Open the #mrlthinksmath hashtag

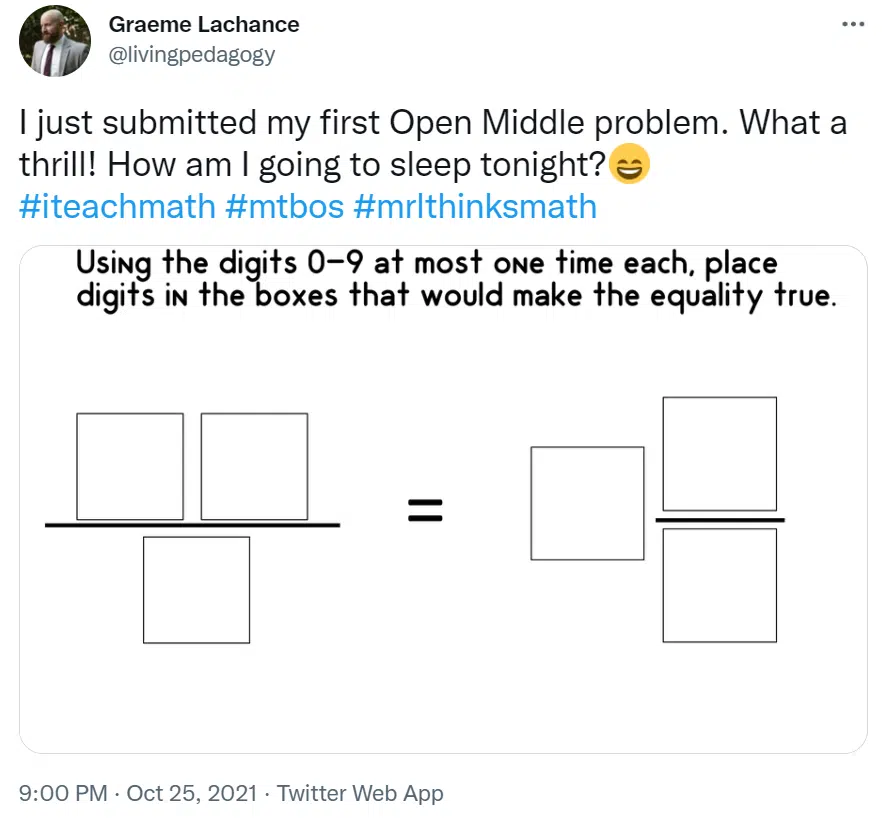tap(475, 206)
